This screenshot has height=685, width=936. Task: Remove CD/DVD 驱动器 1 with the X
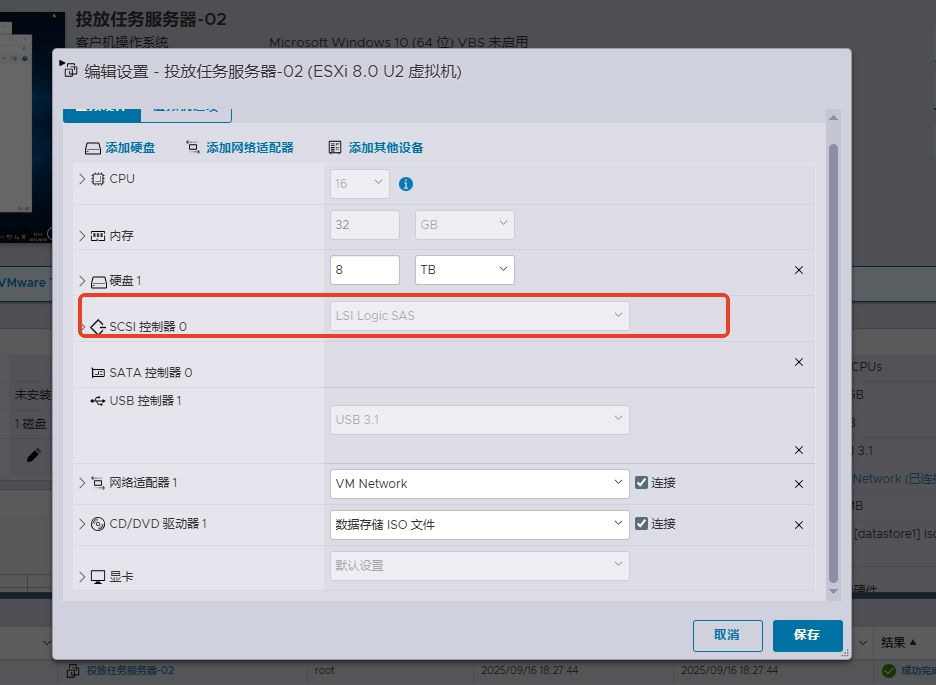pos(799,525)
